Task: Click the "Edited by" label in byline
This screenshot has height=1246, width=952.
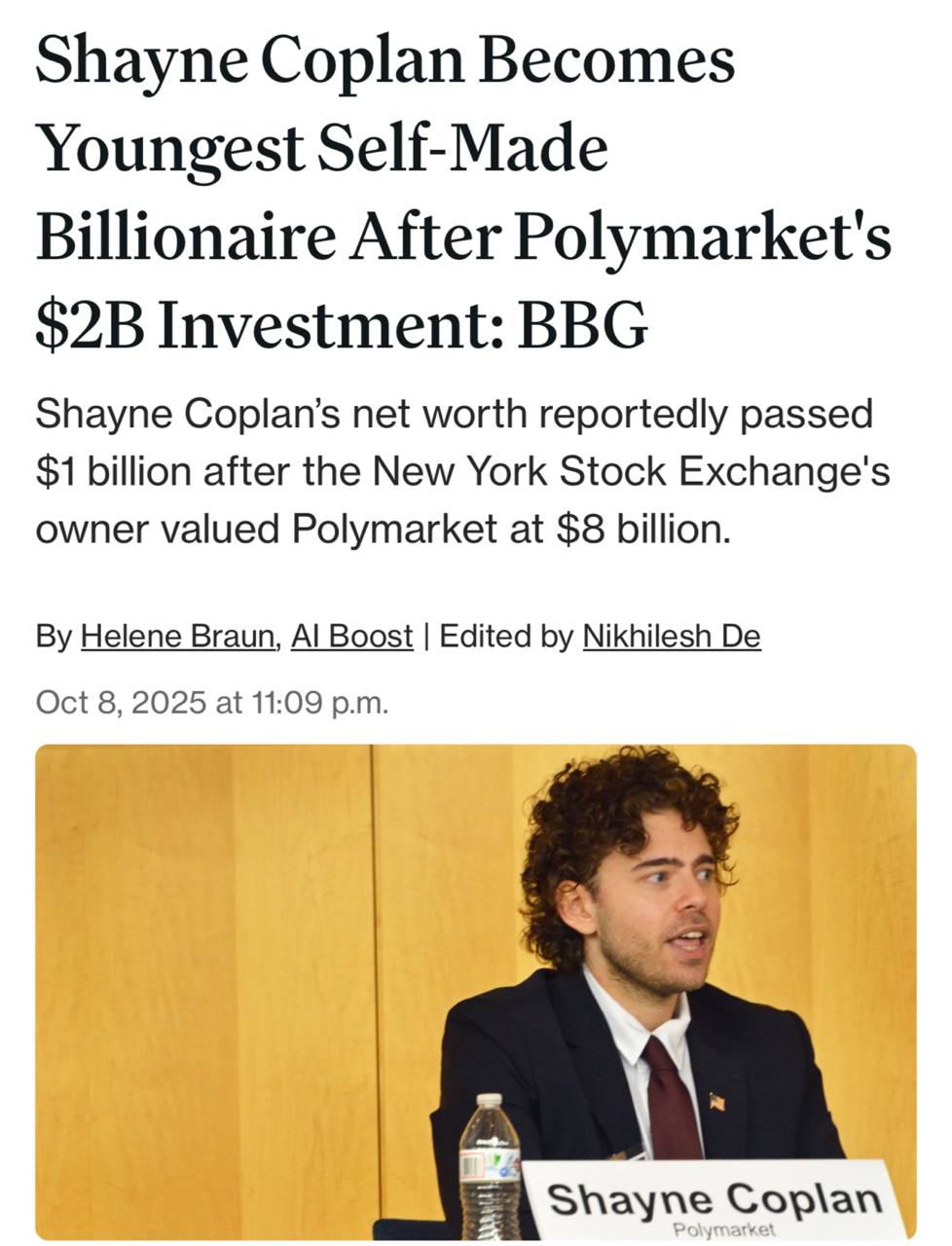Action: click(x=506, y=637)
